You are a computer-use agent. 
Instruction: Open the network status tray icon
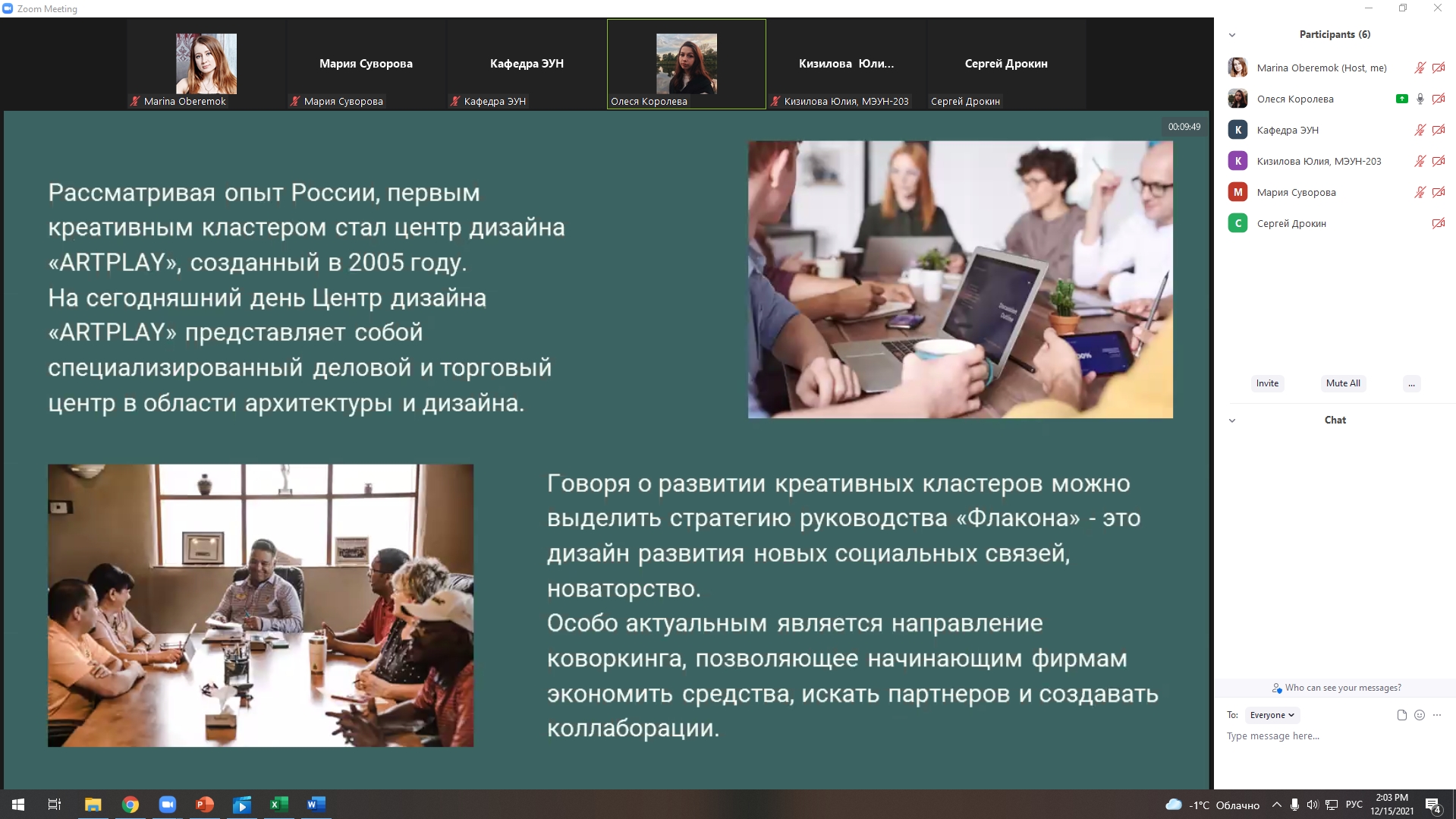[x=1331, y=805]
